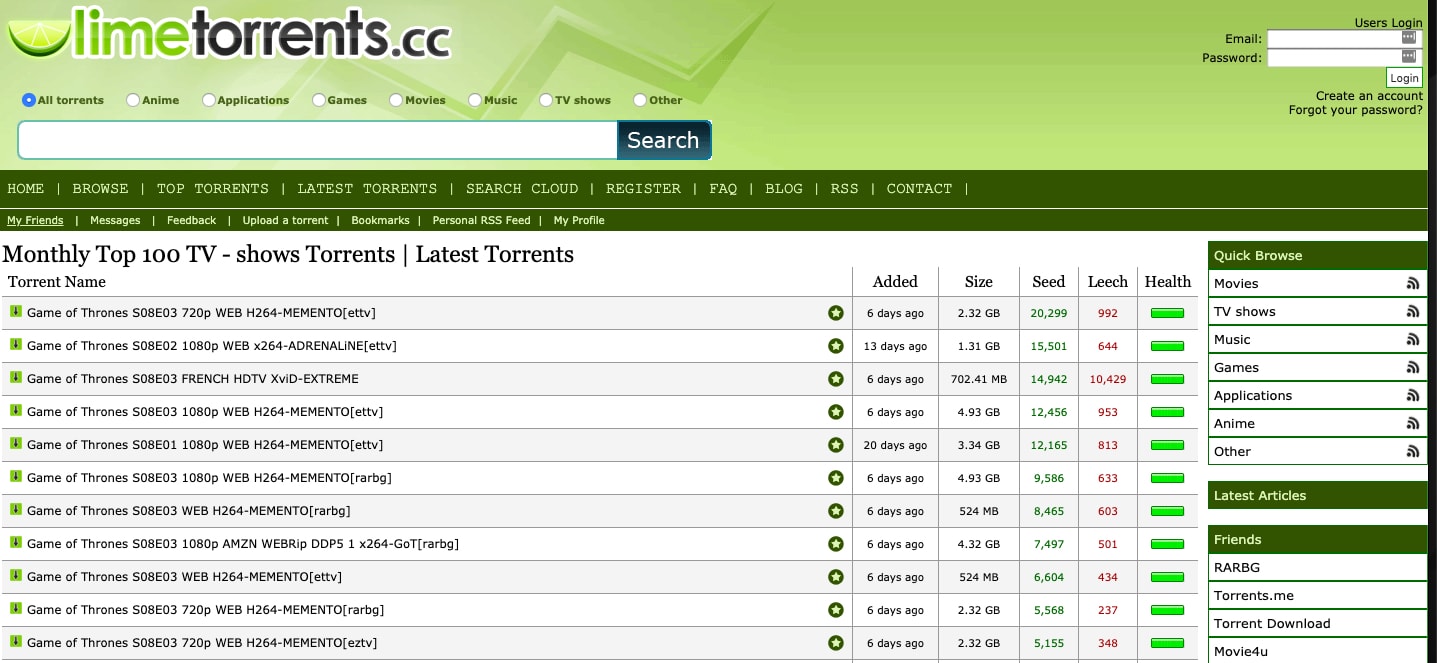Open SEARCH CLOUD in the navigation bar
Viewport: 1437px width, 663px height.
pos(522,188)
